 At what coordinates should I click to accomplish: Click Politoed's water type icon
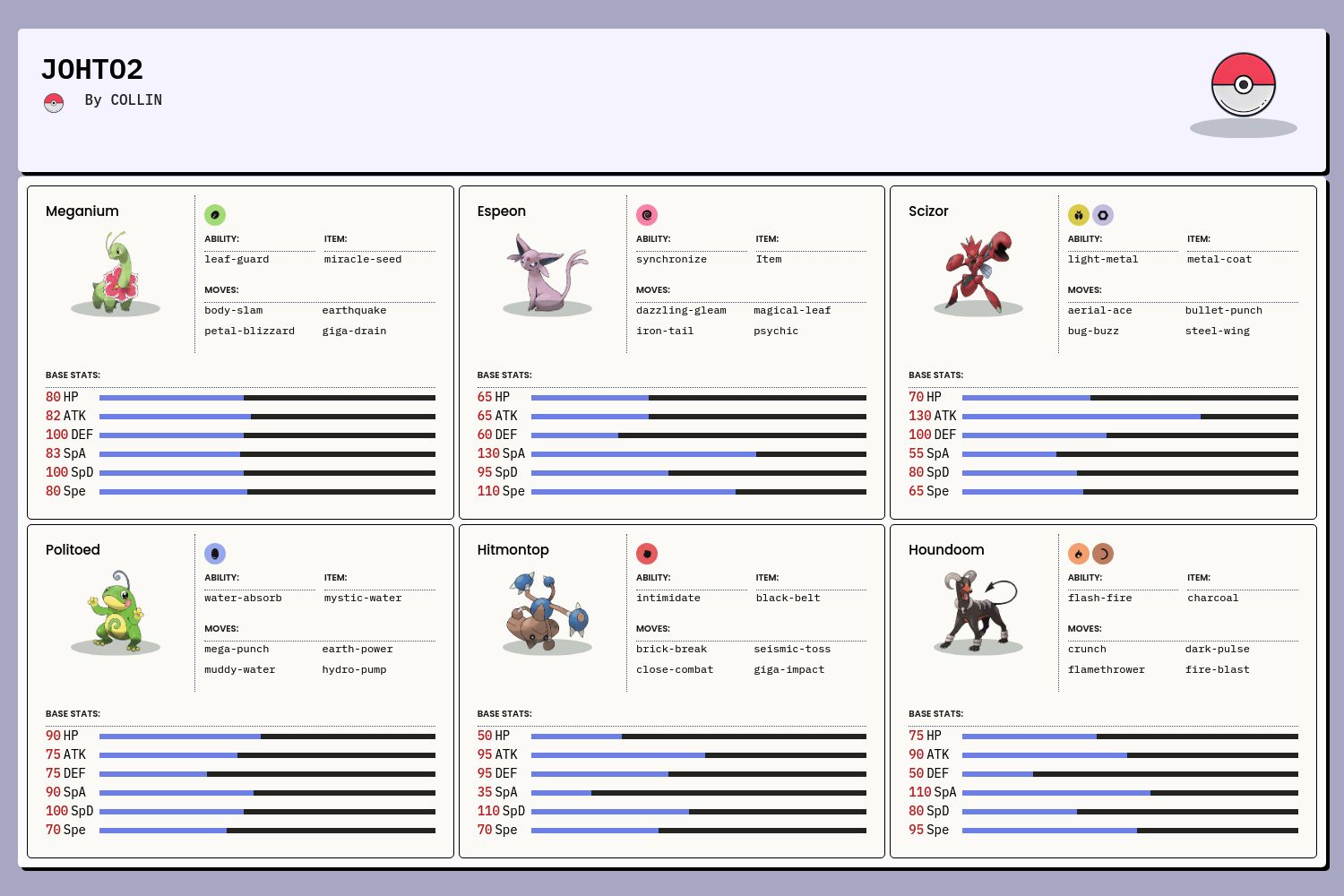pos(215,554)
